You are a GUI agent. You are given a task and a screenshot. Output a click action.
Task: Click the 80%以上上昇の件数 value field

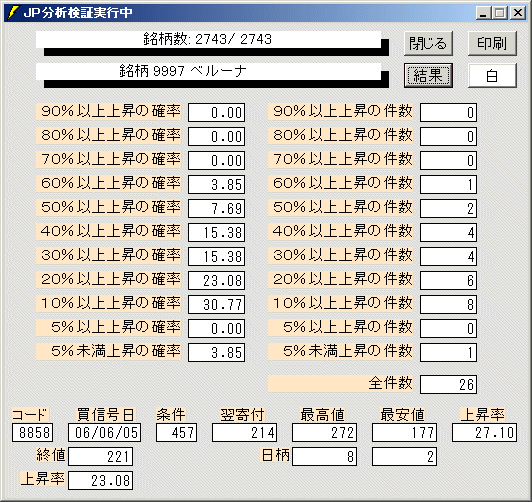[449, 136]
